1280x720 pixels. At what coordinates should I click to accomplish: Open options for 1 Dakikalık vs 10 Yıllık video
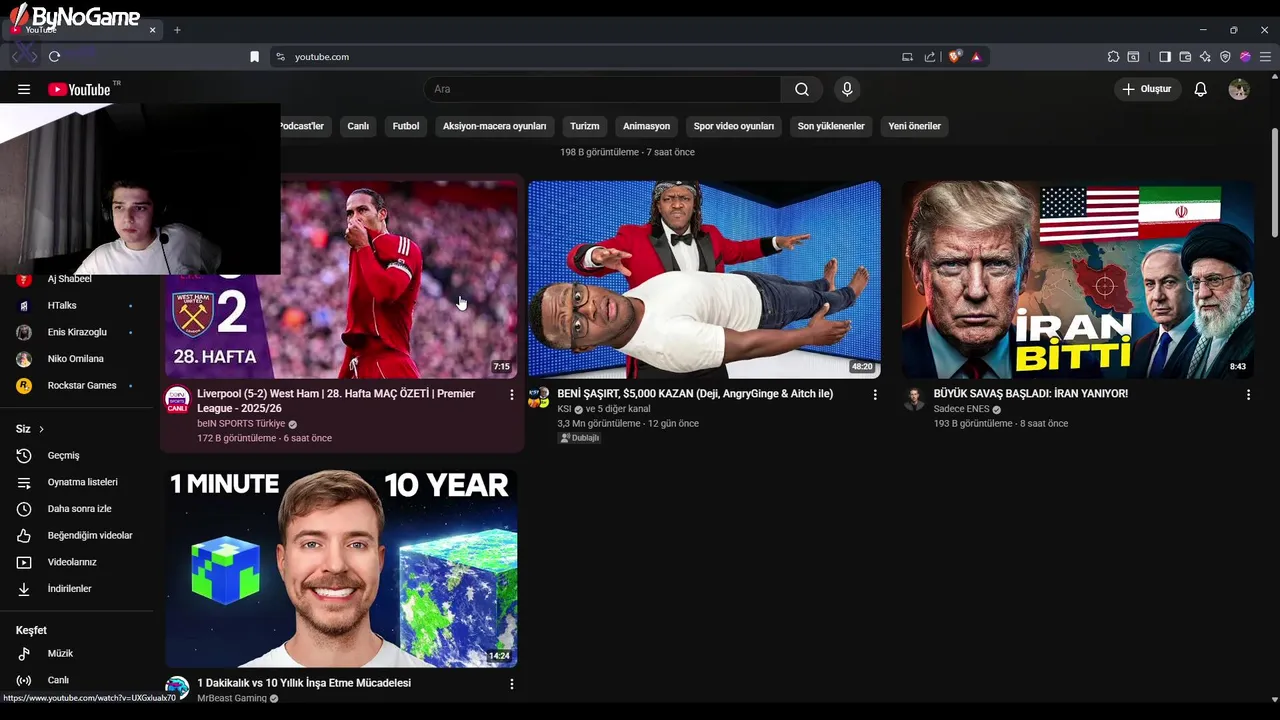tap(512, 684)
